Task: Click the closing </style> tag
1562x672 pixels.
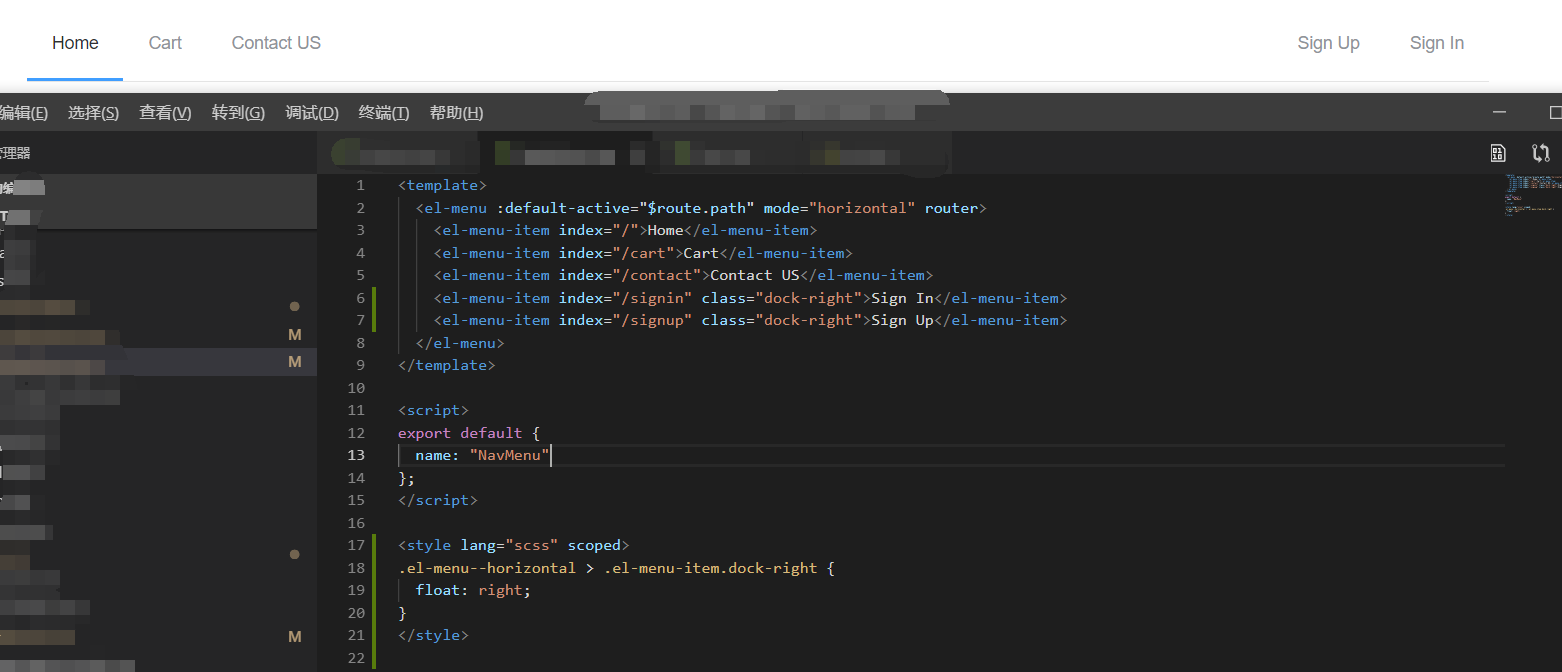Action: click(433, 635)
